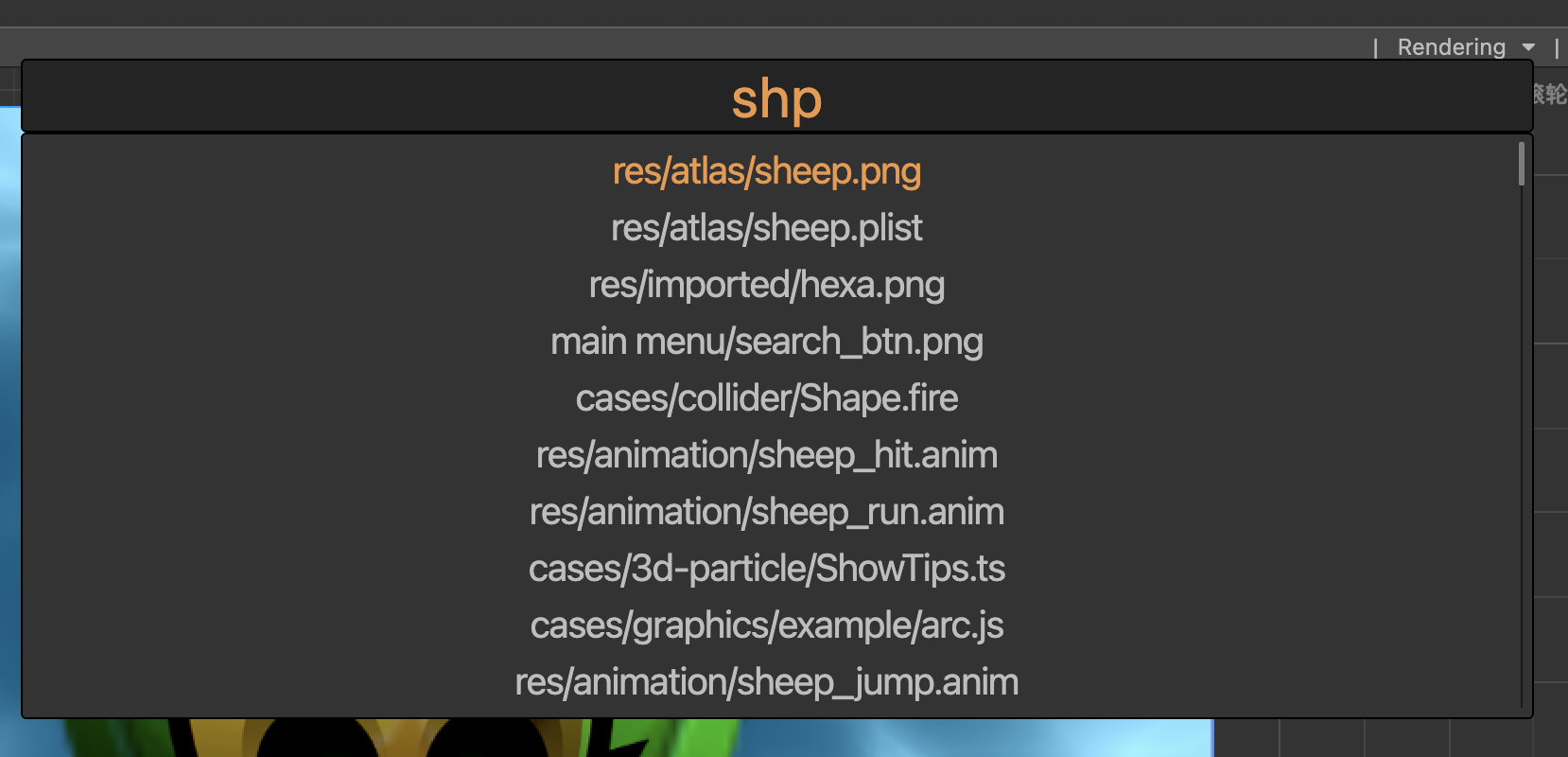This screenshot has height=757, width=1568.
Task: Click the arrow beside Rendering
Action: coord(1528,47)
